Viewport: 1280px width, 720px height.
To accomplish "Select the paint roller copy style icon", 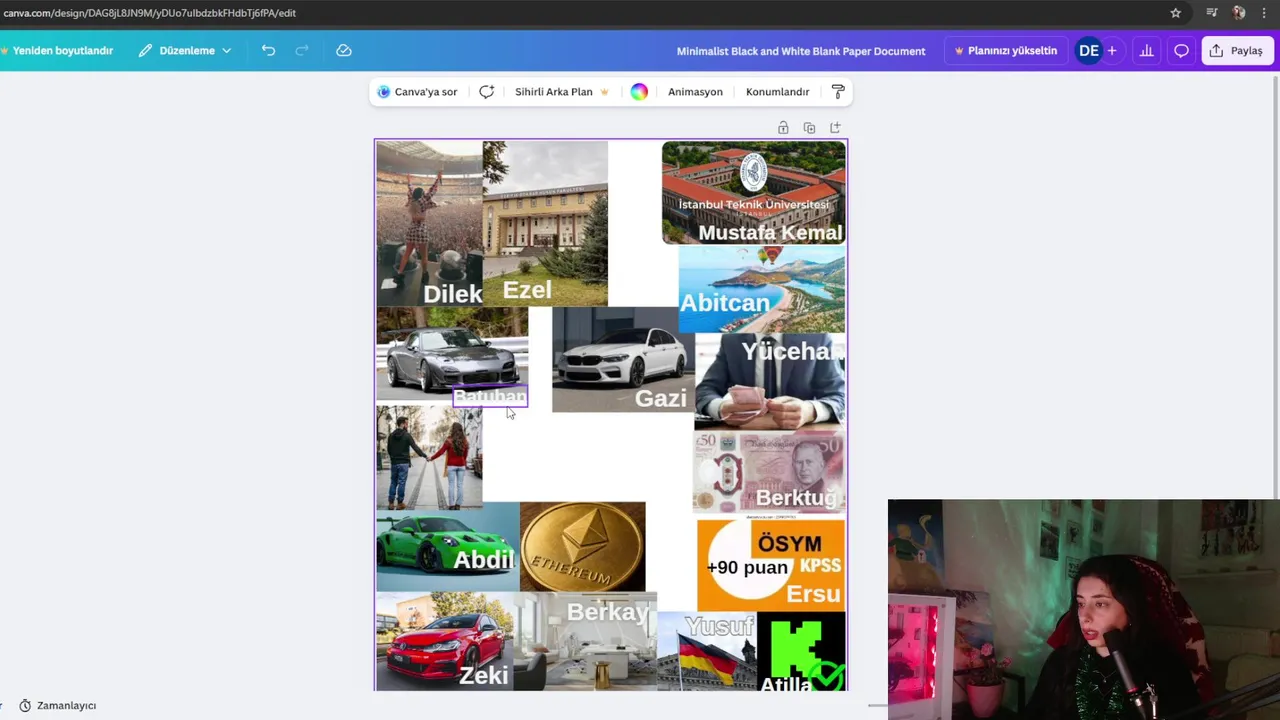I will click(838, 92).
